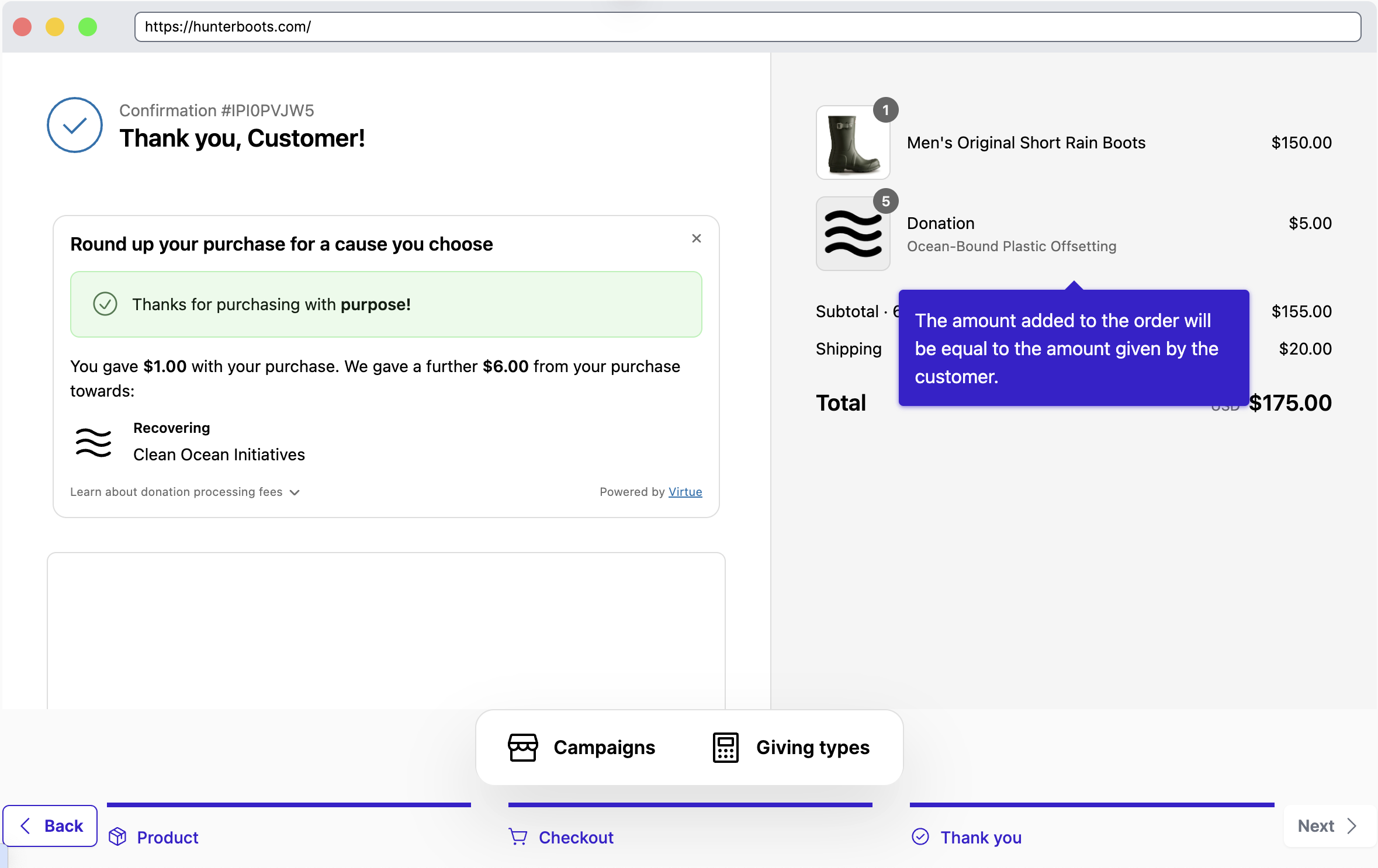Click the Clean Ocean Initiatives wave logo
The image size is (1378, 868).
pos(93,442)
